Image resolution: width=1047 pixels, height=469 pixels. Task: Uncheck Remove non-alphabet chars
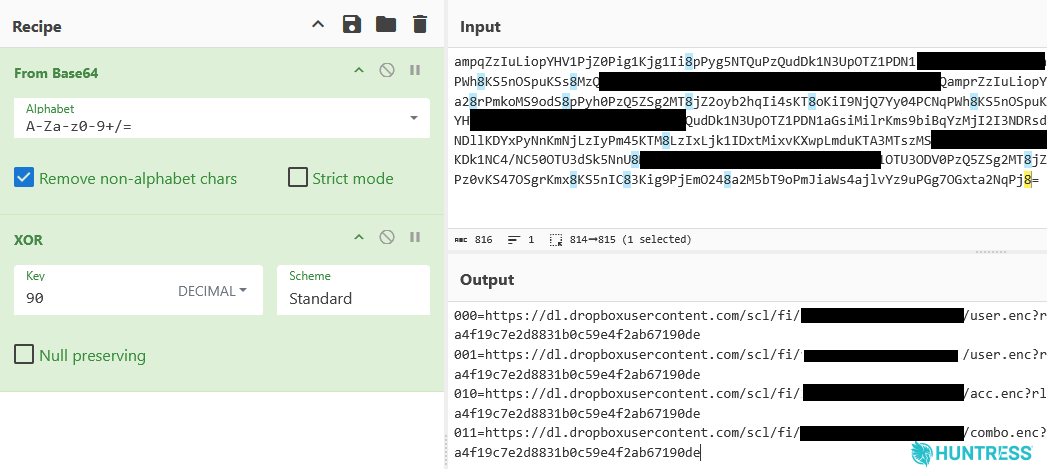[24, 178]
